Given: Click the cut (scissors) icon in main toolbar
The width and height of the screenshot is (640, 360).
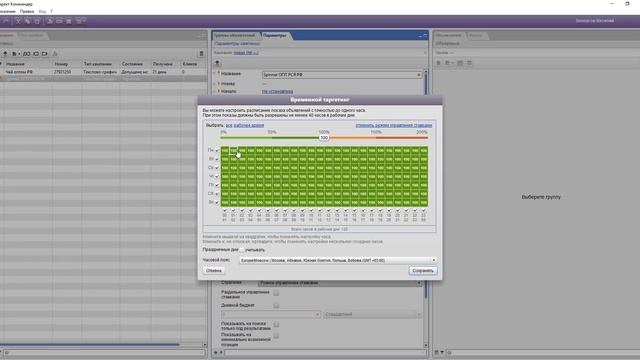Looking at the screenshot, I should point(18,21).
